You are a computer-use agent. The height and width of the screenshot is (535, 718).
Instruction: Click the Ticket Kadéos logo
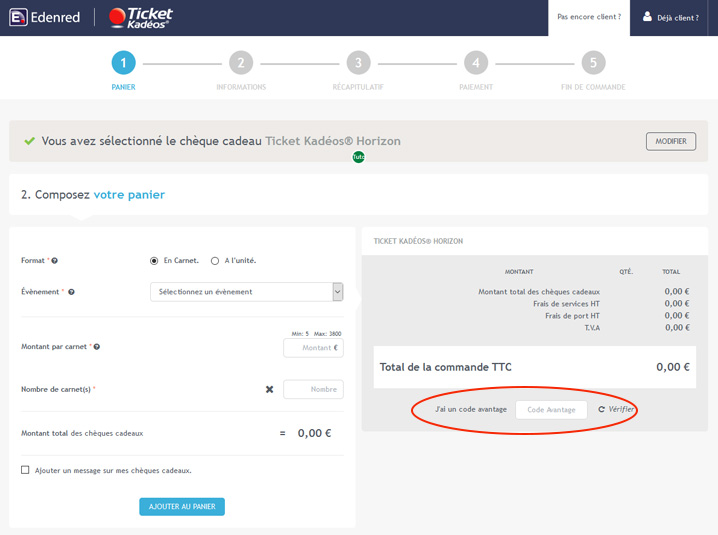[x=141, y=18]
